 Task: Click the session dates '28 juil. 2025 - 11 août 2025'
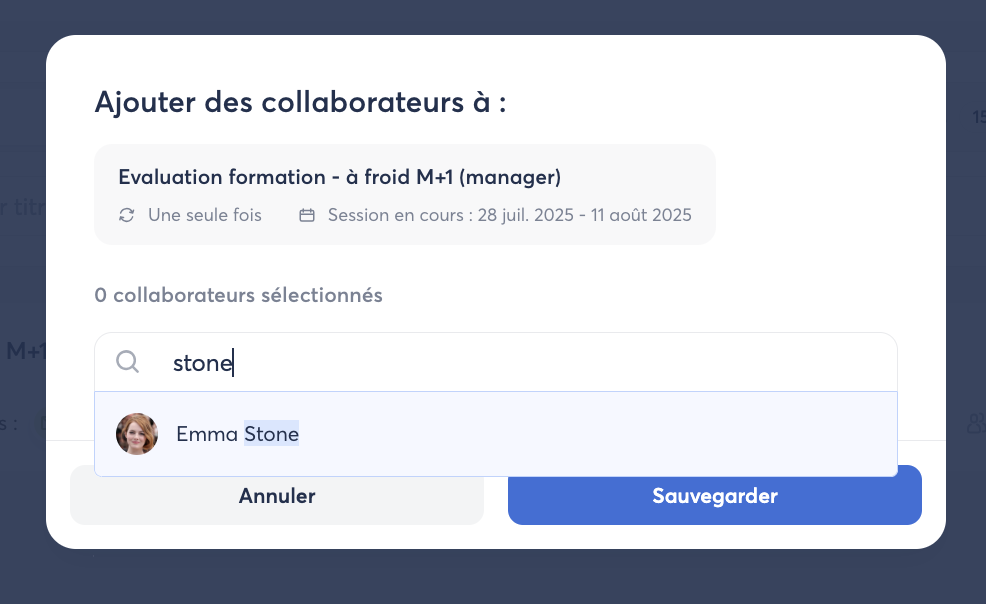[584, 215]
